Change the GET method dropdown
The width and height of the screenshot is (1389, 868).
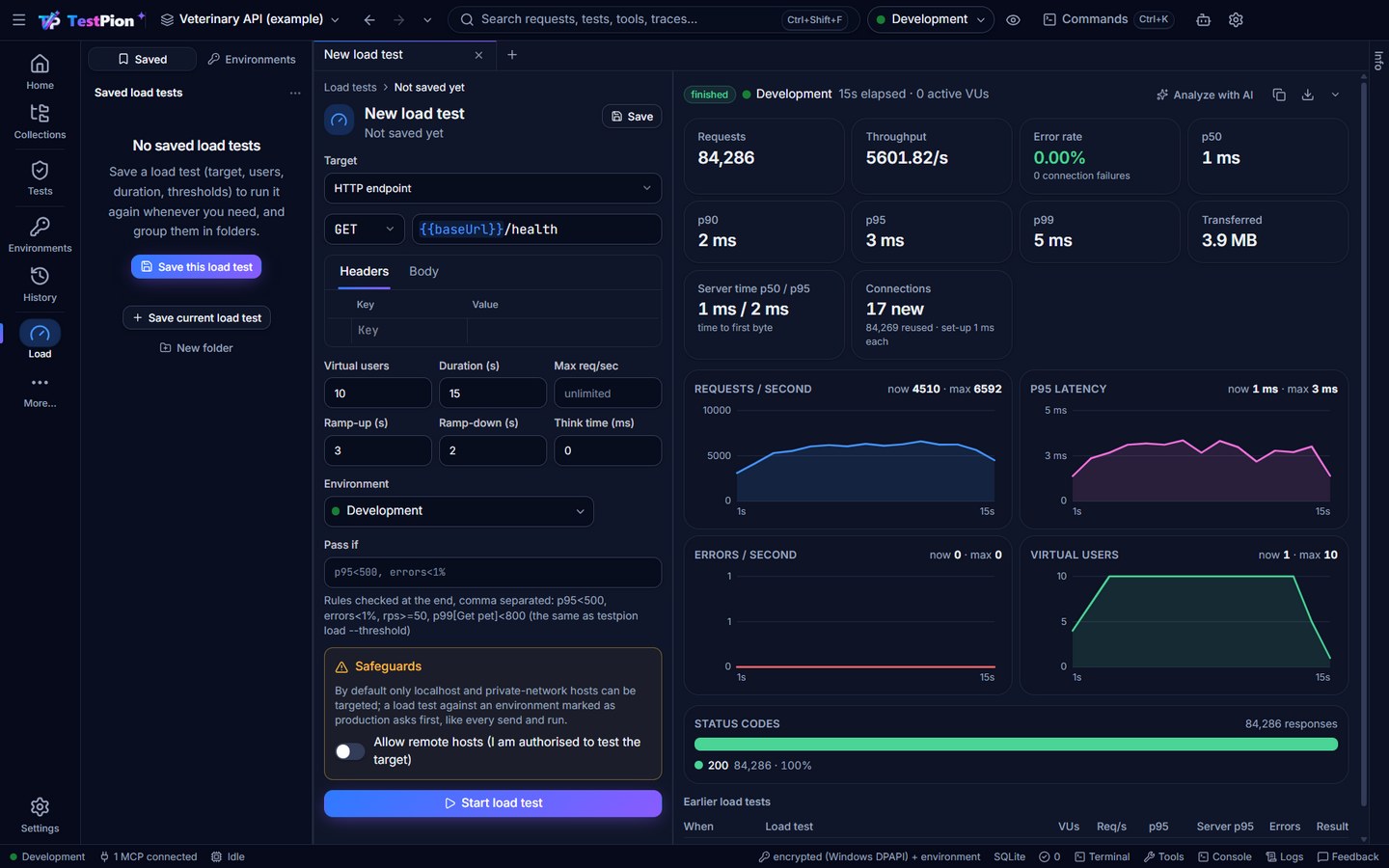click(x=364, y=230)
